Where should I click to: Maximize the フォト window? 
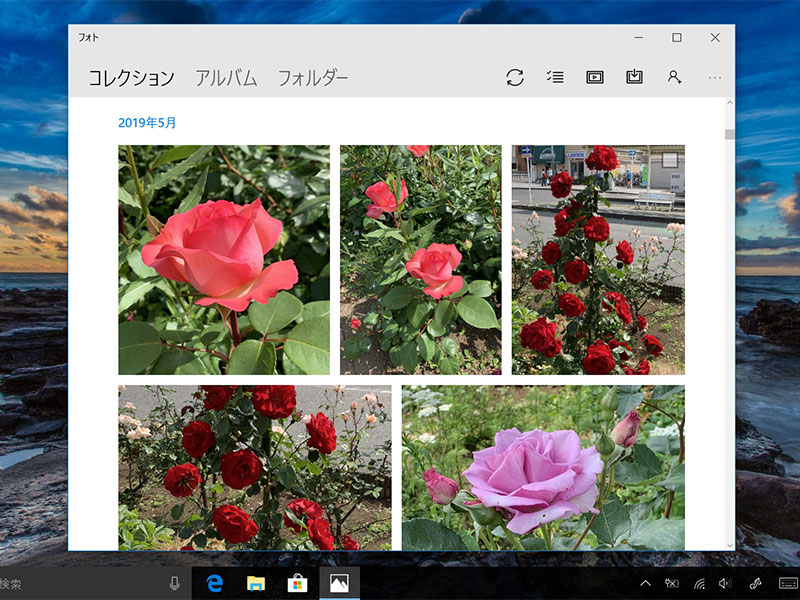[x=677, y=37]
